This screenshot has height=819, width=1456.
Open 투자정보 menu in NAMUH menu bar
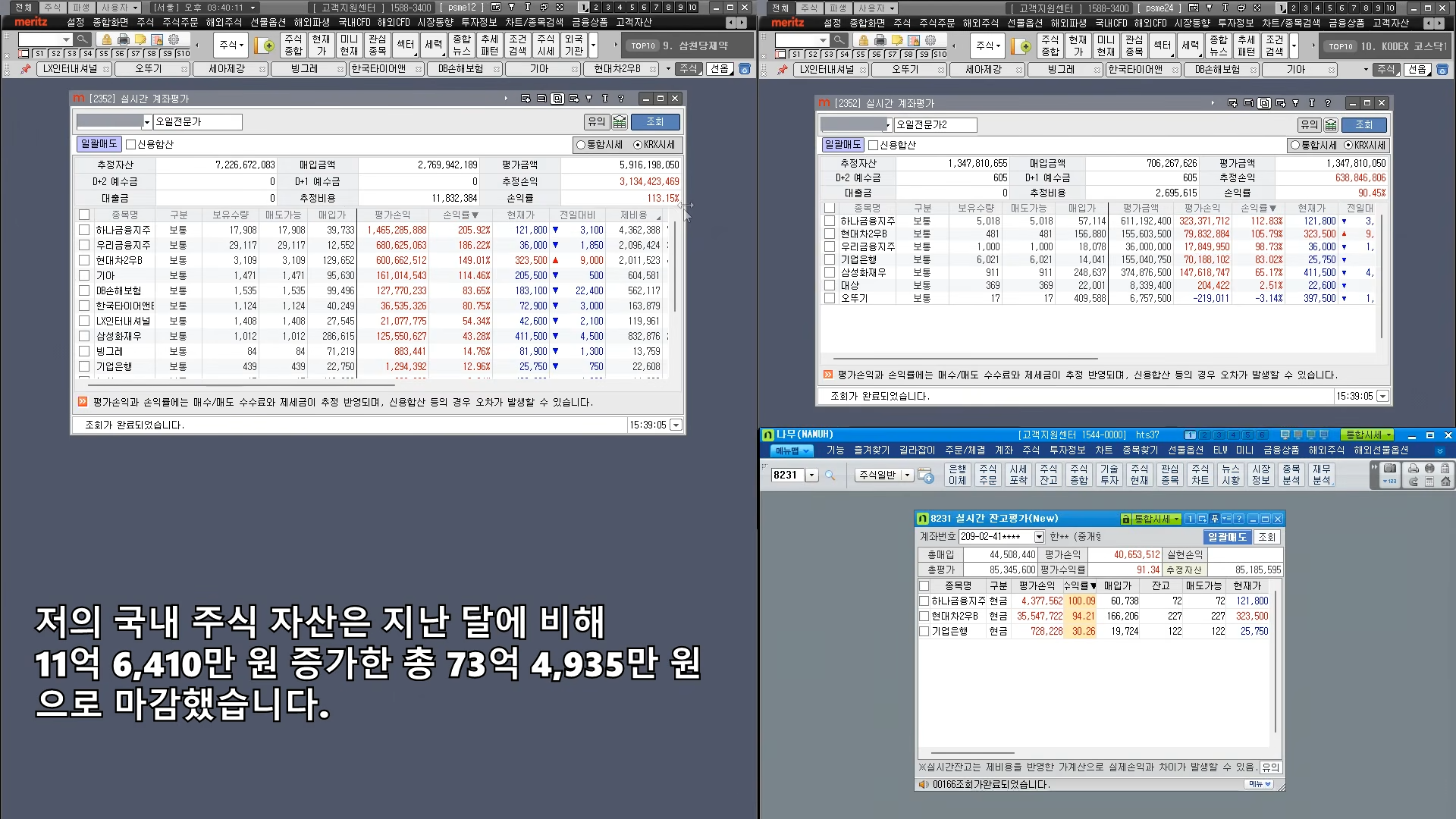(x=1067, y=450)
